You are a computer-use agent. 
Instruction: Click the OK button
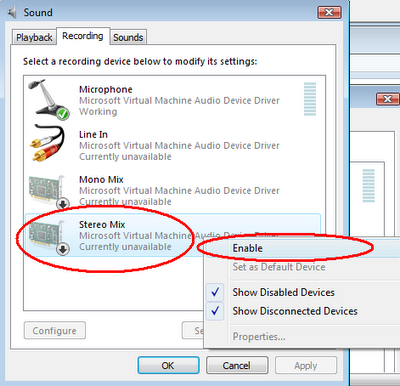tap(168, 365)
